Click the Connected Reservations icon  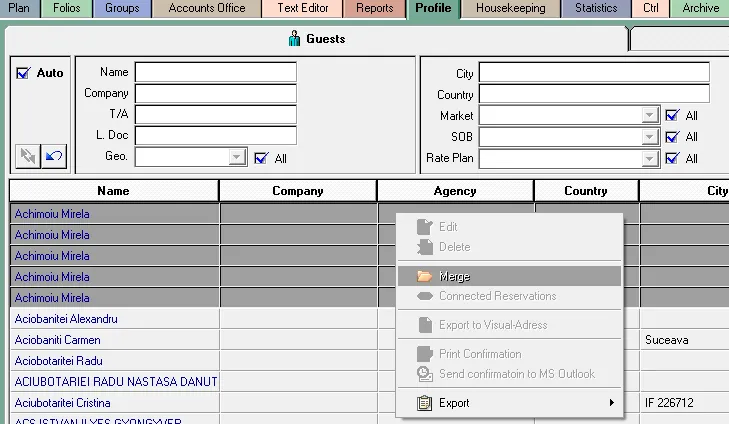[424, 296]
